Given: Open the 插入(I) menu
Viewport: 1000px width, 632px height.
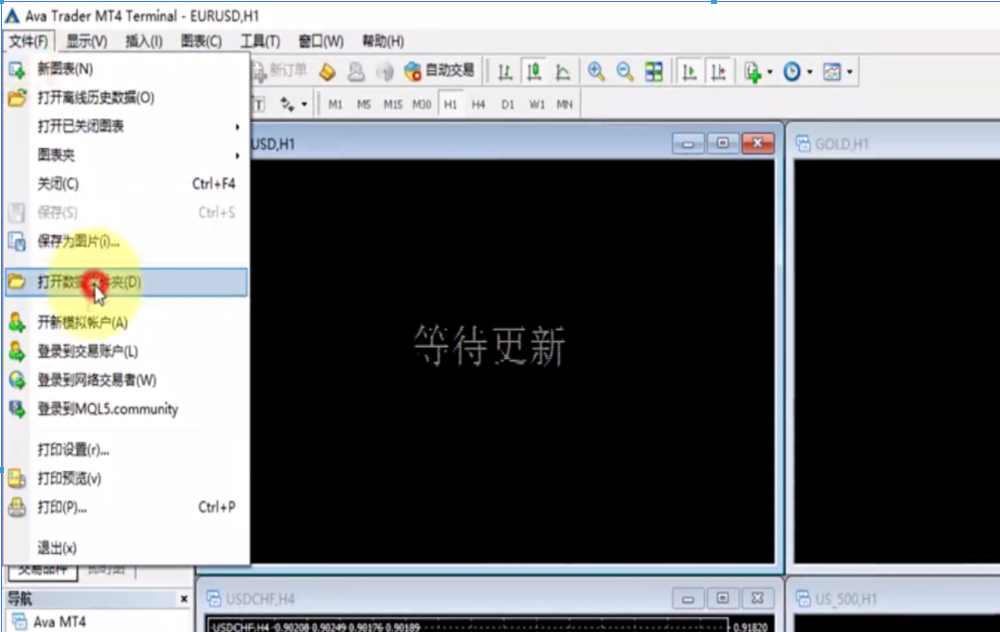Looking at the screenshot, I should pos(143,41).
